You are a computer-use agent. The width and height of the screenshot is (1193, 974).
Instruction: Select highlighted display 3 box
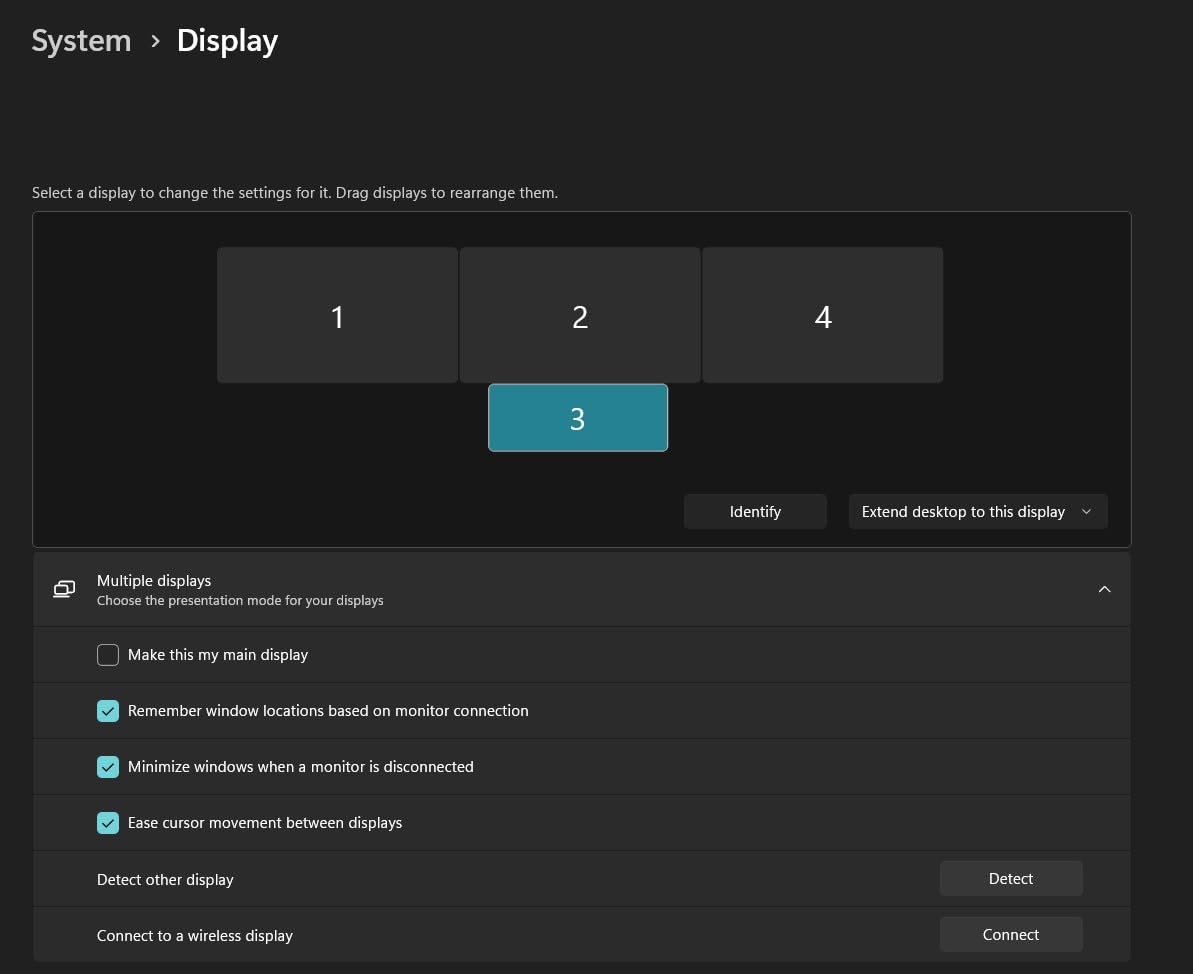coord(578,418)
